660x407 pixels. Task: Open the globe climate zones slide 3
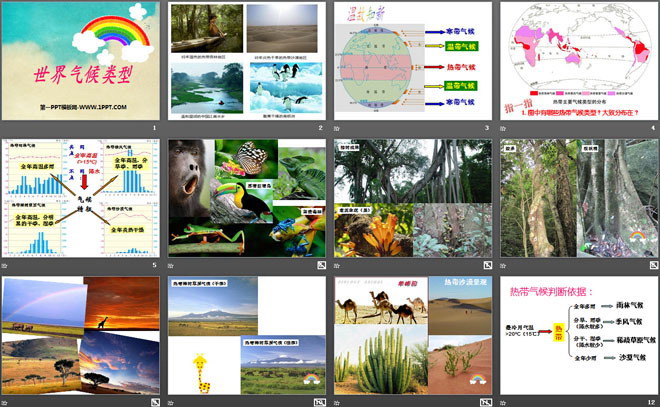point(411,61)
